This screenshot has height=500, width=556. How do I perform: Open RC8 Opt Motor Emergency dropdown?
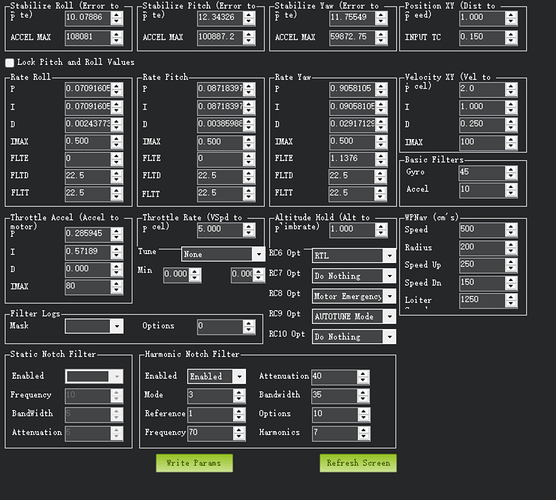point(354,296)
